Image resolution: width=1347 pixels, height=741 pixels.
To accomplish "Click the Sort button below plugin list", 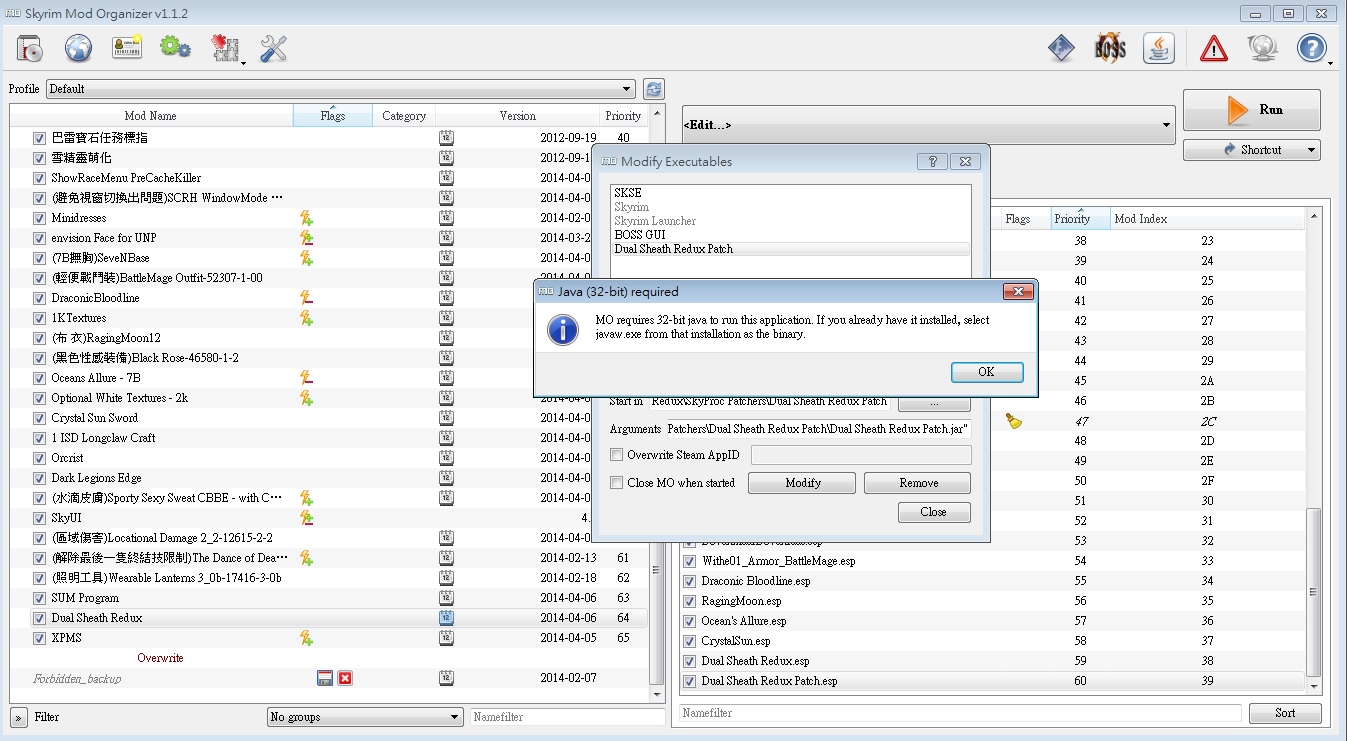I will click(x=1285, y=713).
